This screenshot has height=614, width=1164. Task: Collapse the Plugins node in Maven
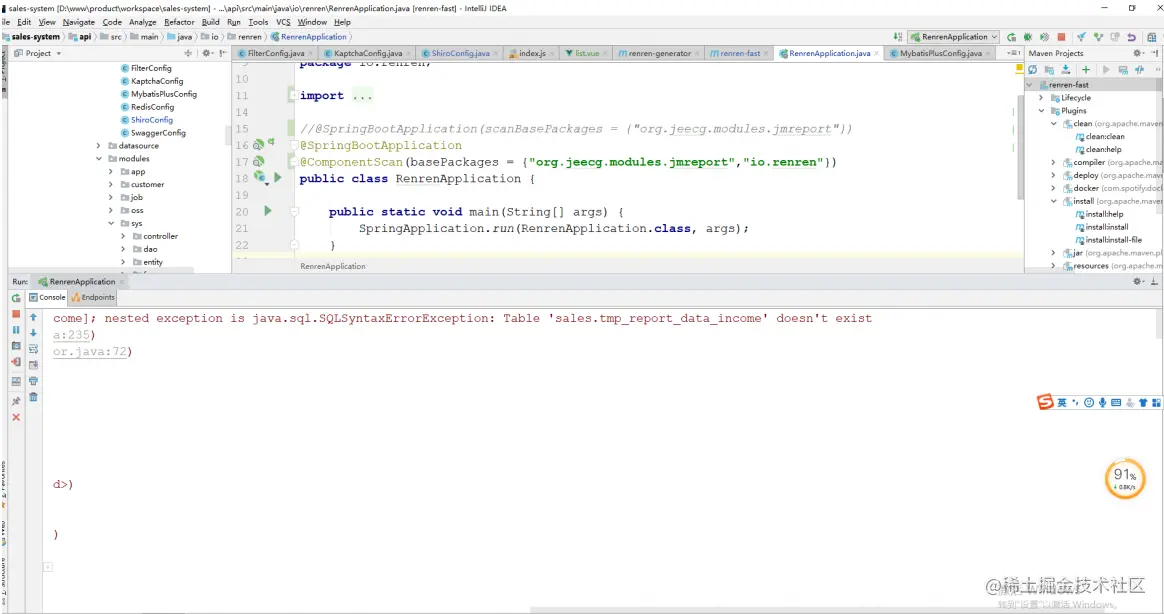click(x=1041, y=111)
